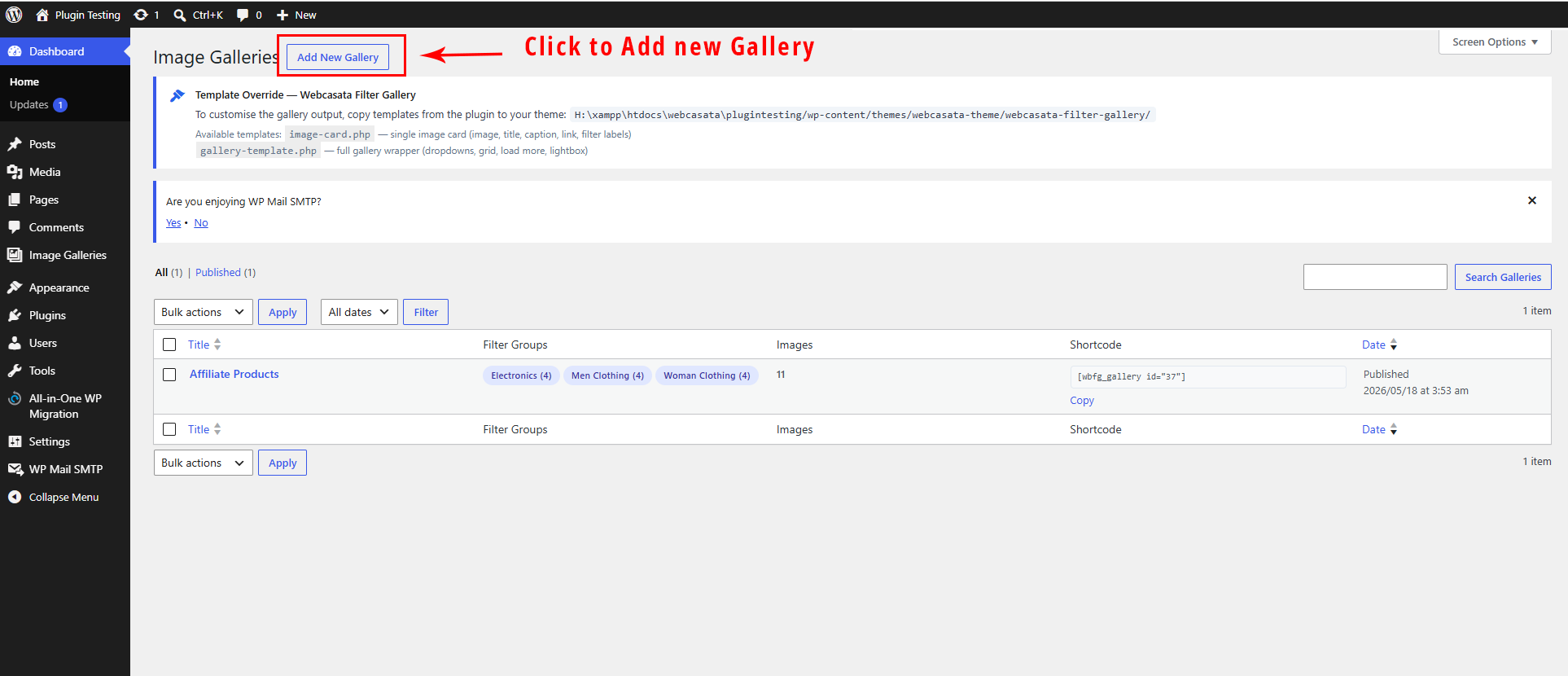Open bottom Bulk actions dropdown
Screen dimensions: 1568x676
point(204,463)
